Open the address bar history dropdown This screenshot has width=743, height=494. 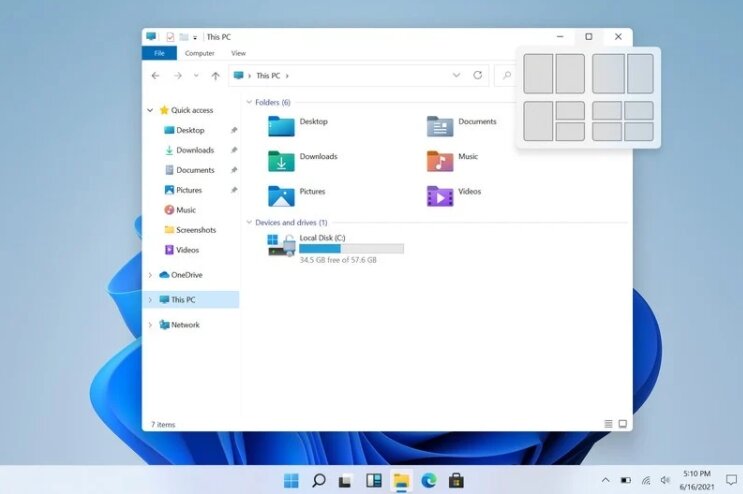(x=456, y=75)
